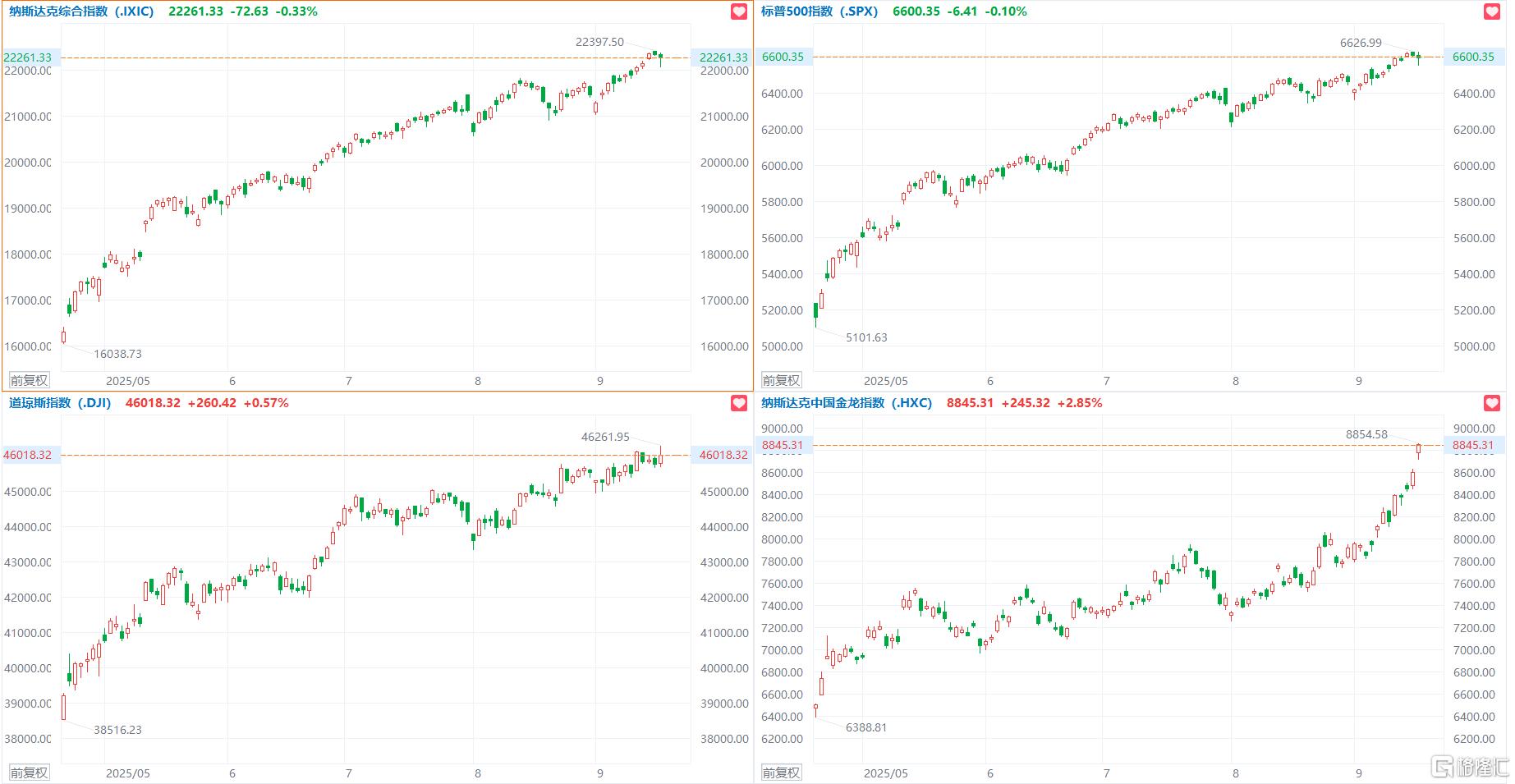Toggle favorite heart on Golden Dragon HXC chart
The image size is (1515, 784).
(1492, 403)
